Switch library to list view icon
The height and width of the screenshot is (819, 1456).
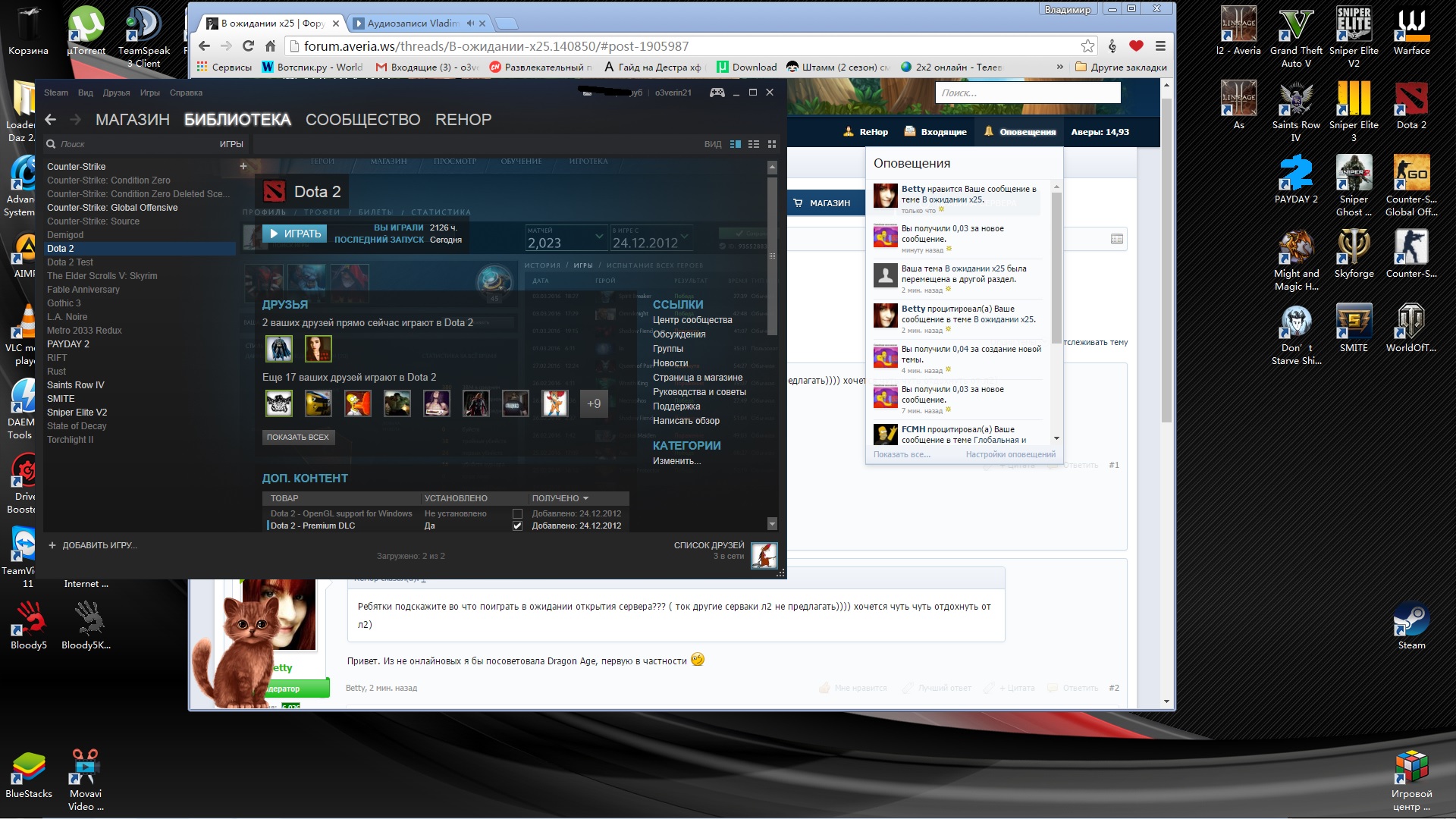[x=753, y=144]
